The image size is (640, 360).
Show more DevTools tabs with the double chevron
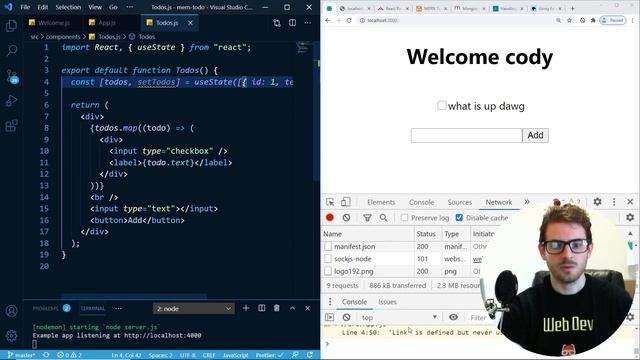click(527, 202)
